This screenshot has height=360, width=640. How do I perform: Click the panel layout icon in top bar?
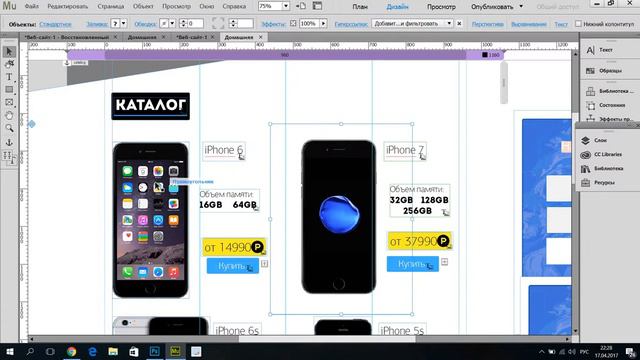point(317,6)
